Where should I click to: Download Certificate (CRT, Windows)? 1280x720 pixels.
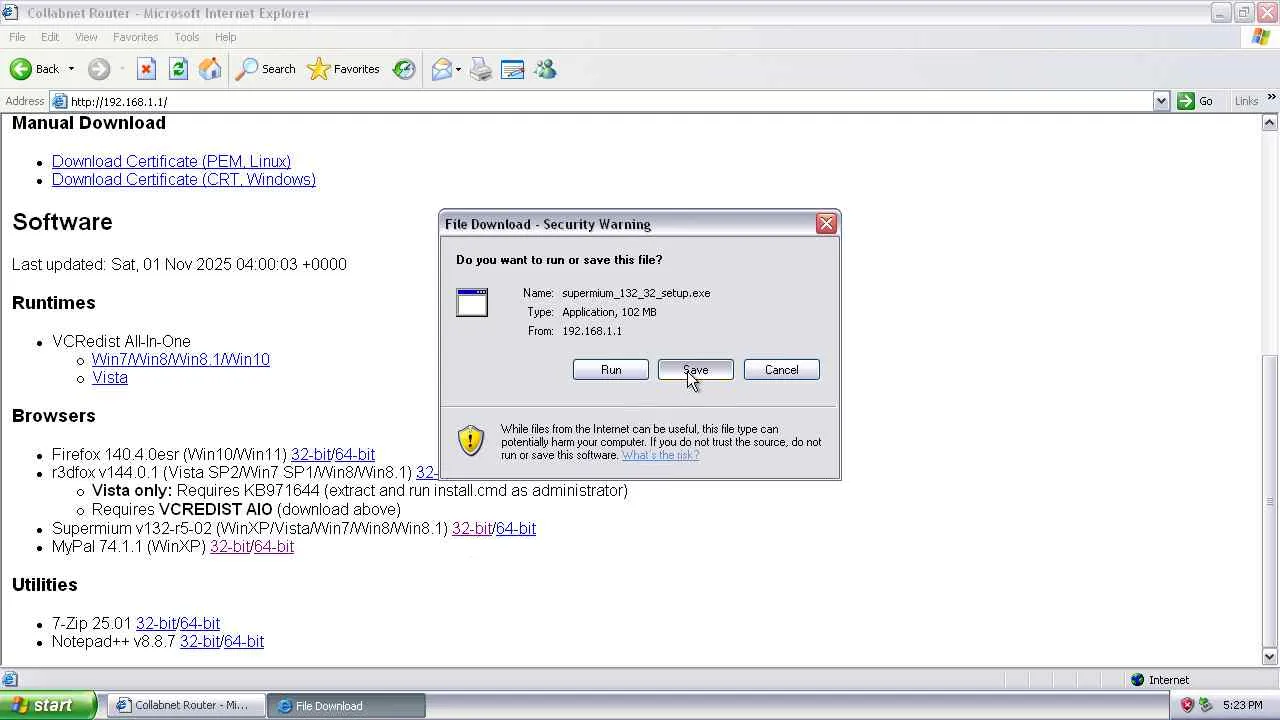(x=184, y=180)
